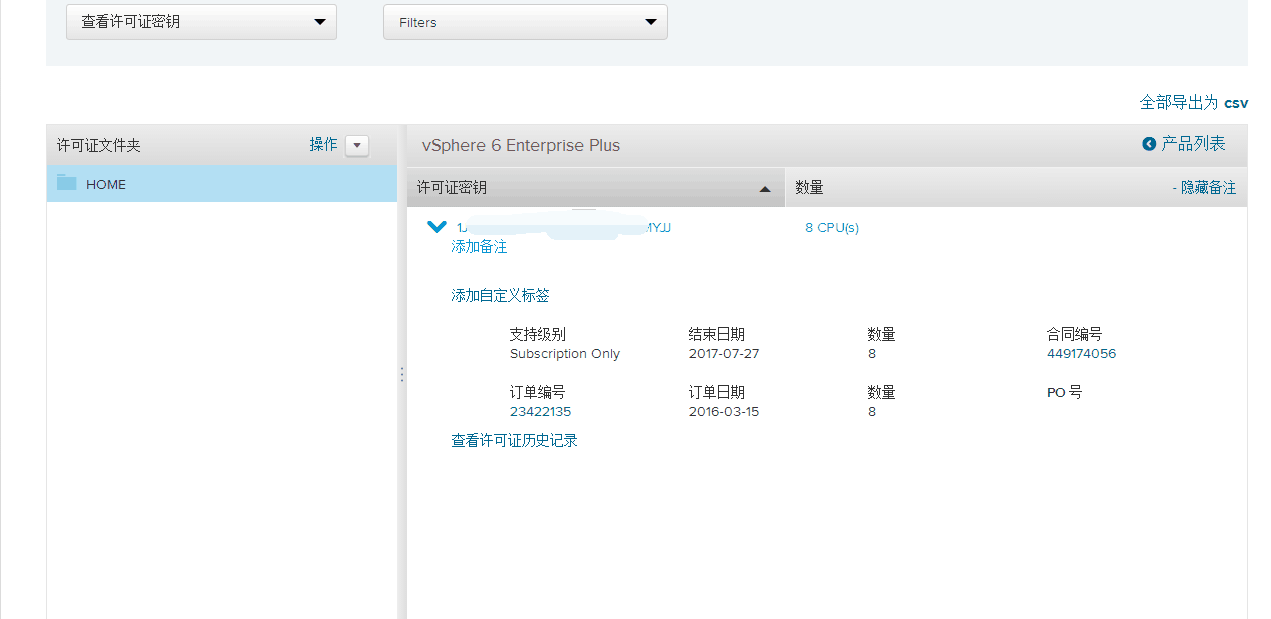Click the license key ending in MYJJ
This screenshot has width=1271, height=619.
pos(563,227)
